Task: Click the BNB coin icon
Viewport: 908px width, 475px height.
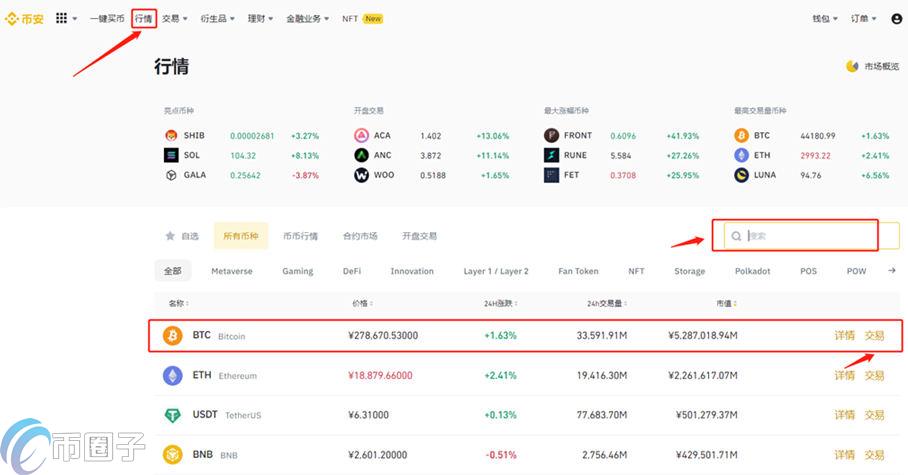Action: pyautogui.click(x=173, y=454)
